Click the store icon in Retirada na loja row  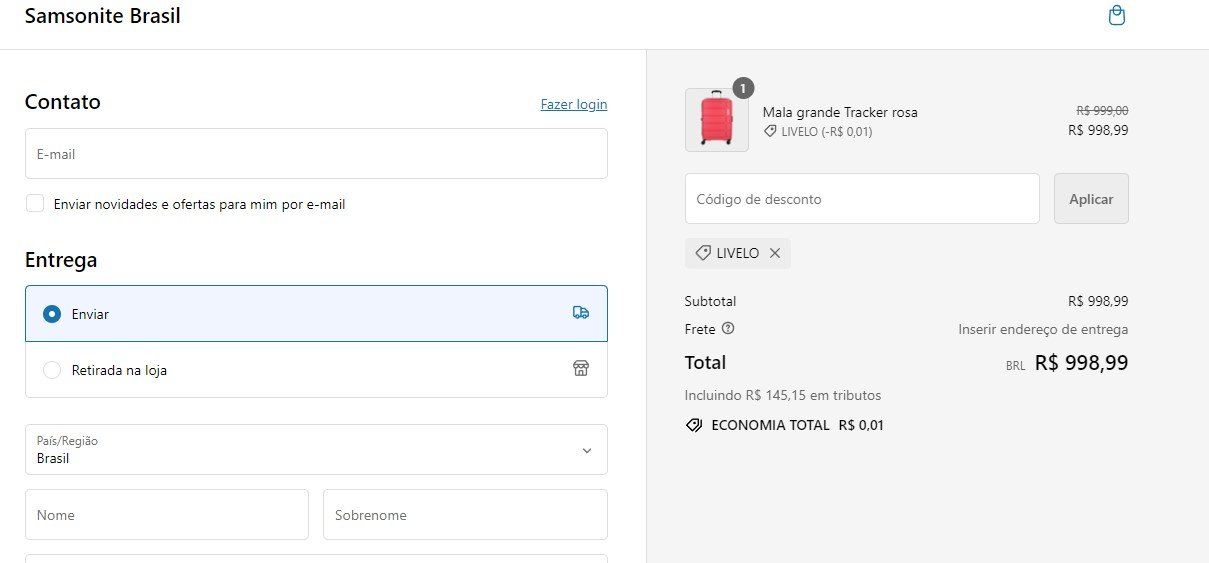581,369
